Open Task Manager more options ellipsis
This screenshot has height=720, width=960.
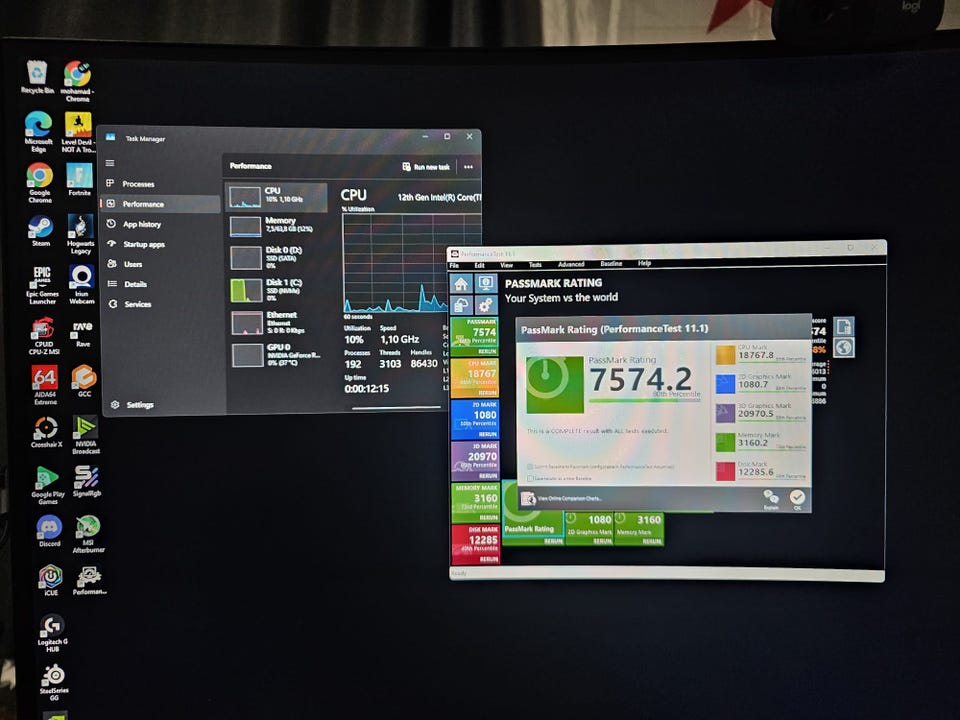(x=468, y=167)
